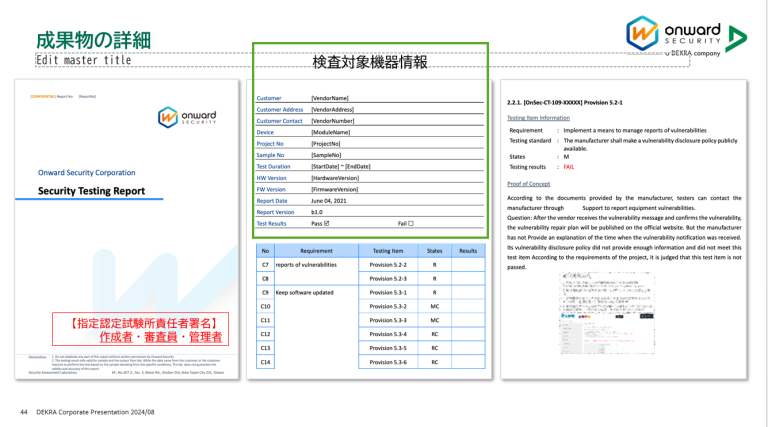The image size is (768, 427).
Task: Click the Report Version value b1.0
Action: 317,212
